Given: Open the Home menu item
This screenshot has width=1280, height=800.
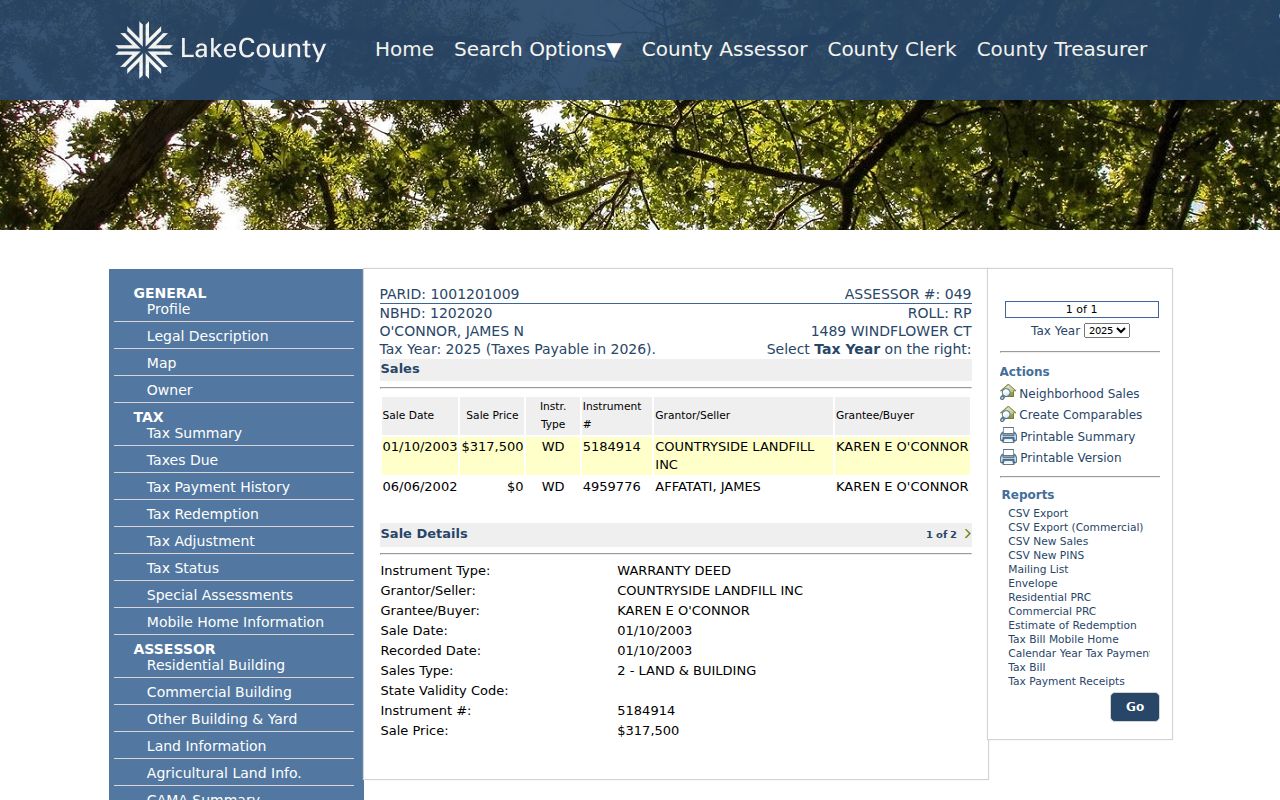Looking at the screenshot, I should tap(404, 49).
